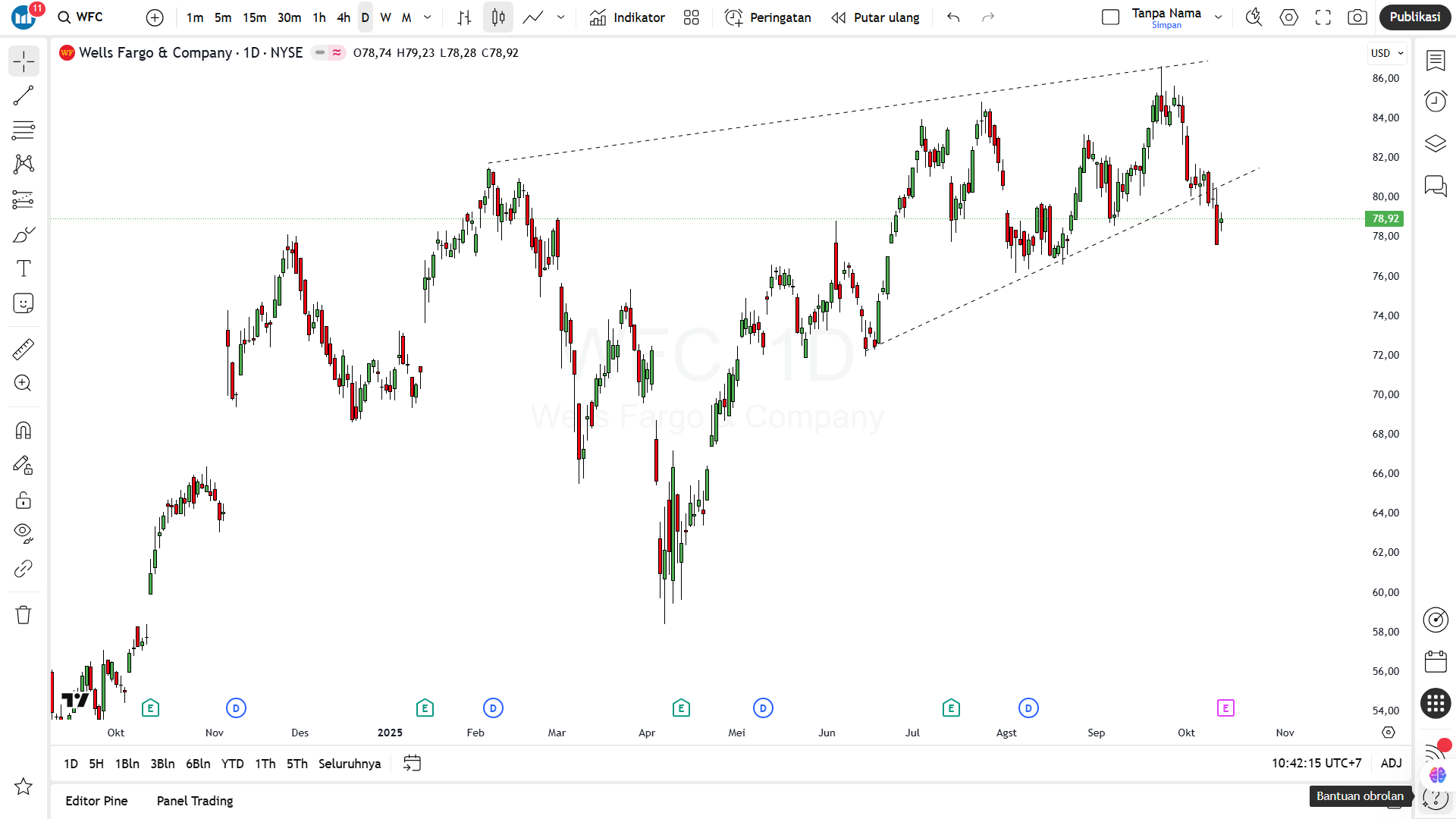Open the text annotation tool

click(x=24, y=268)
